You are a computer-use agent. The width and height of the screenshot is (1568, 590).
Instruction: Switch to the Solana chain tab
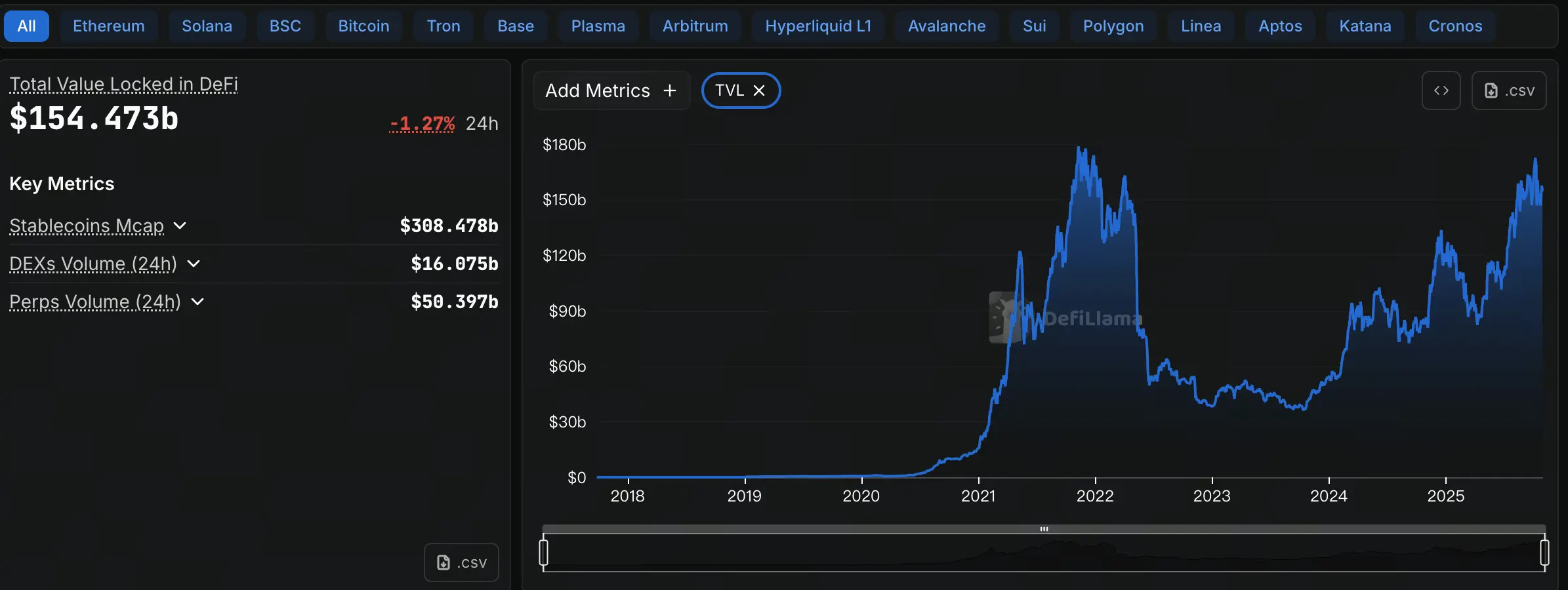pos(207,26)
